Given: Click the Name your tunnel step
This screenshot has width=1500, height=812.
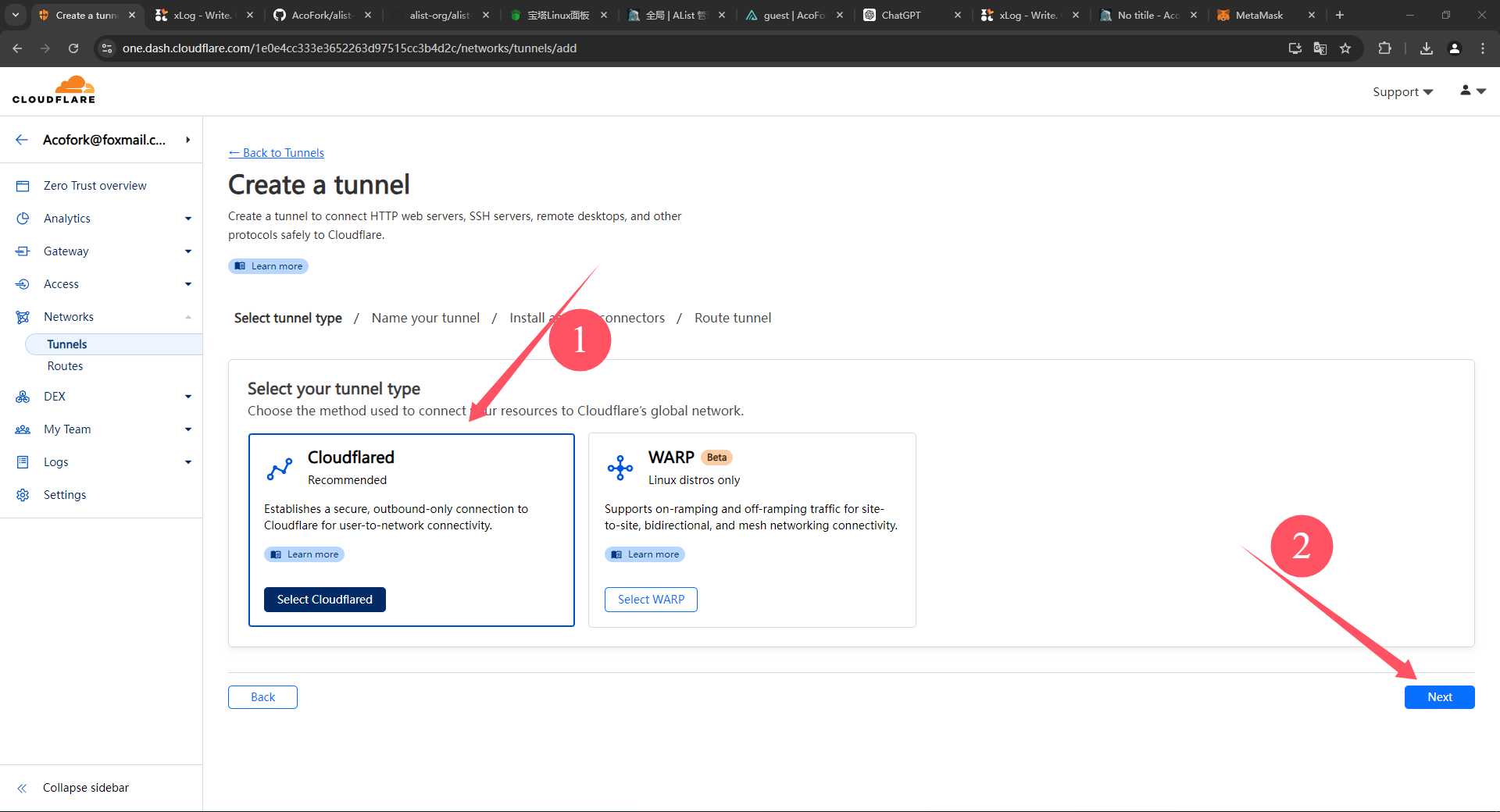Looking at the screenshot, I should point(426,318).
